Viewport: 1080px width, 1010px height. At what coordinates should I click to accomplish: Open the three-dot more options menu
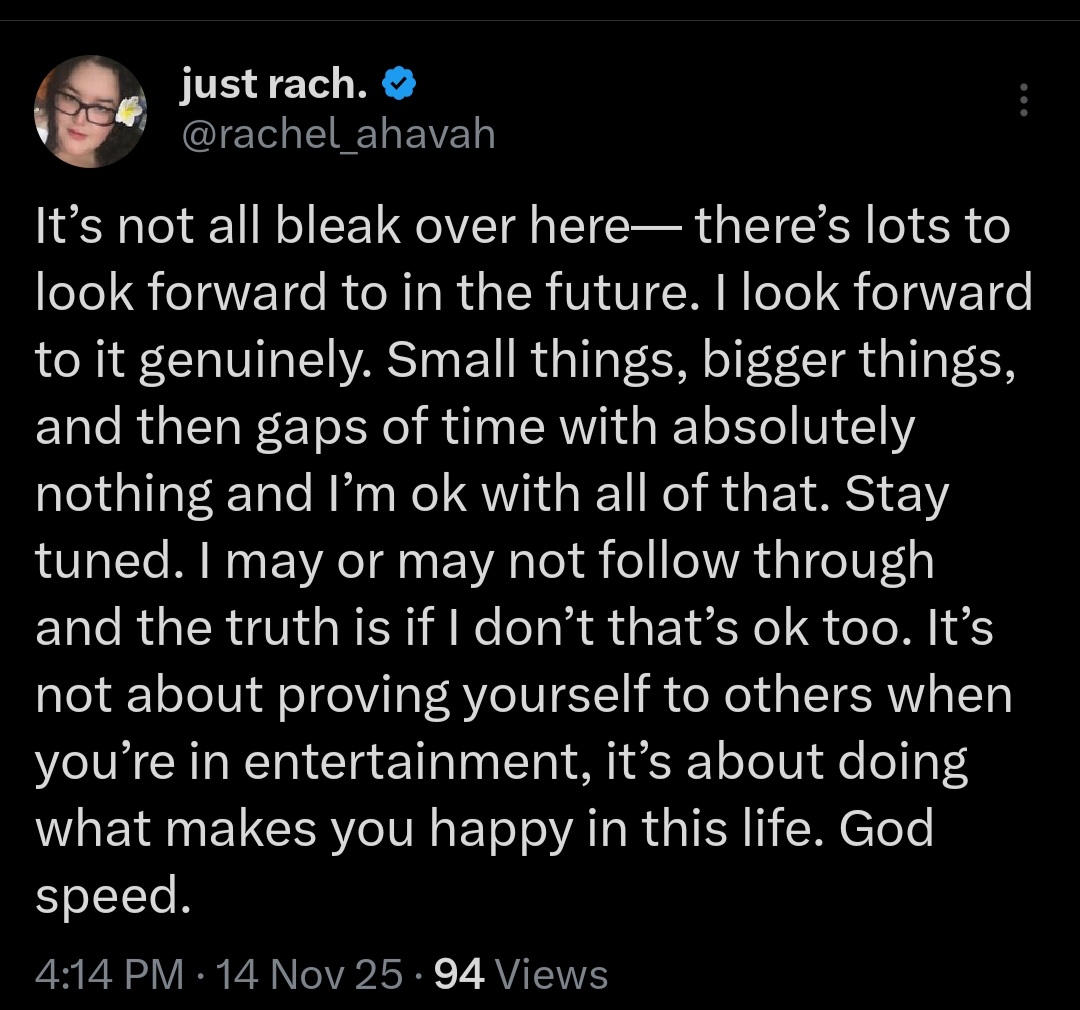coord(1022,100)
